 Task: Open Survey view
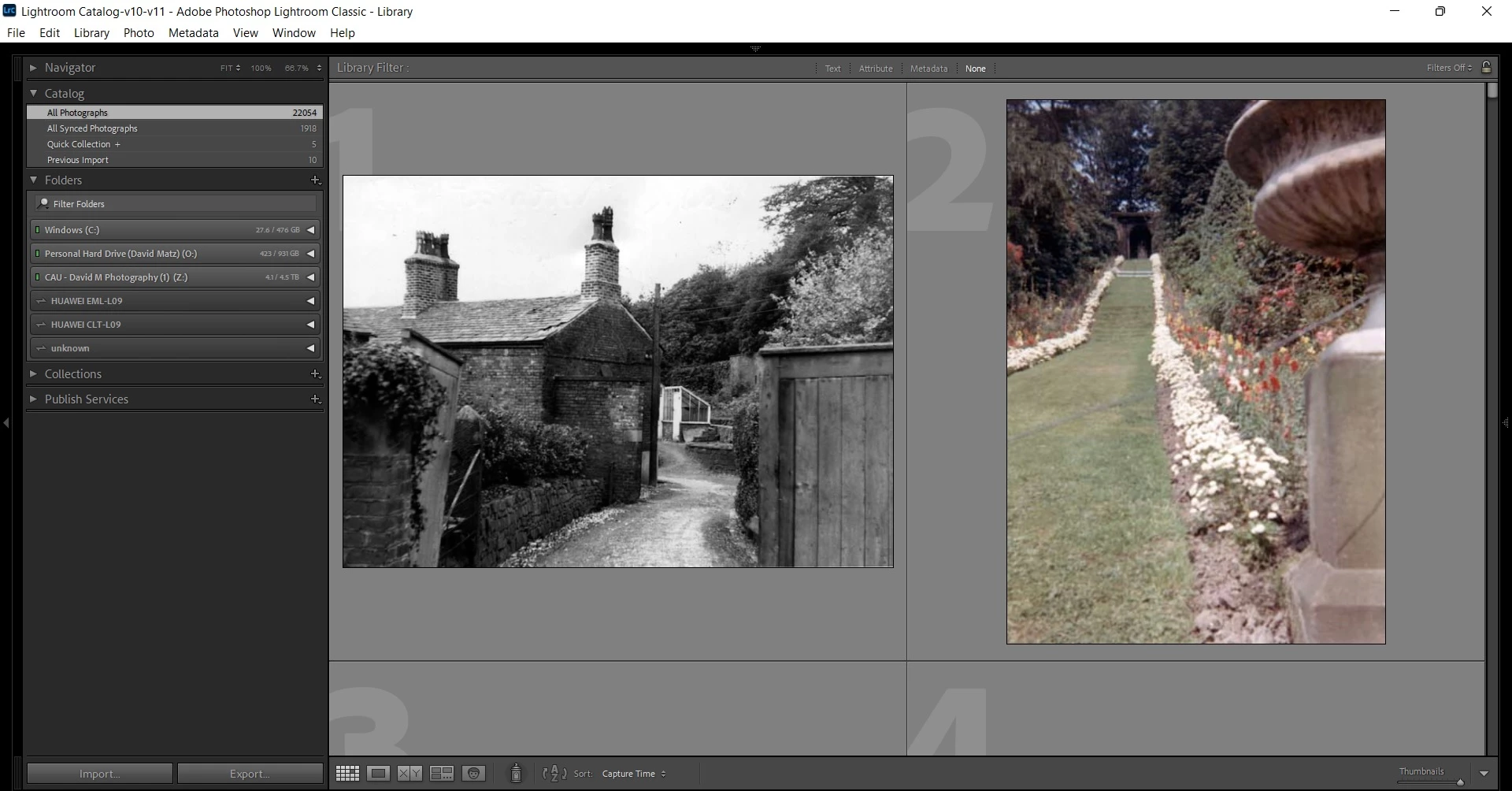tap(441, 774)
